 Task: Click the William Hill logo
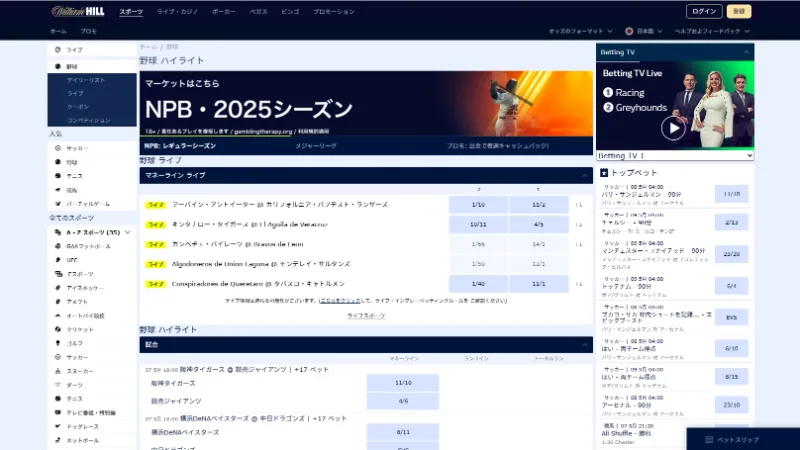coord(78,11)
